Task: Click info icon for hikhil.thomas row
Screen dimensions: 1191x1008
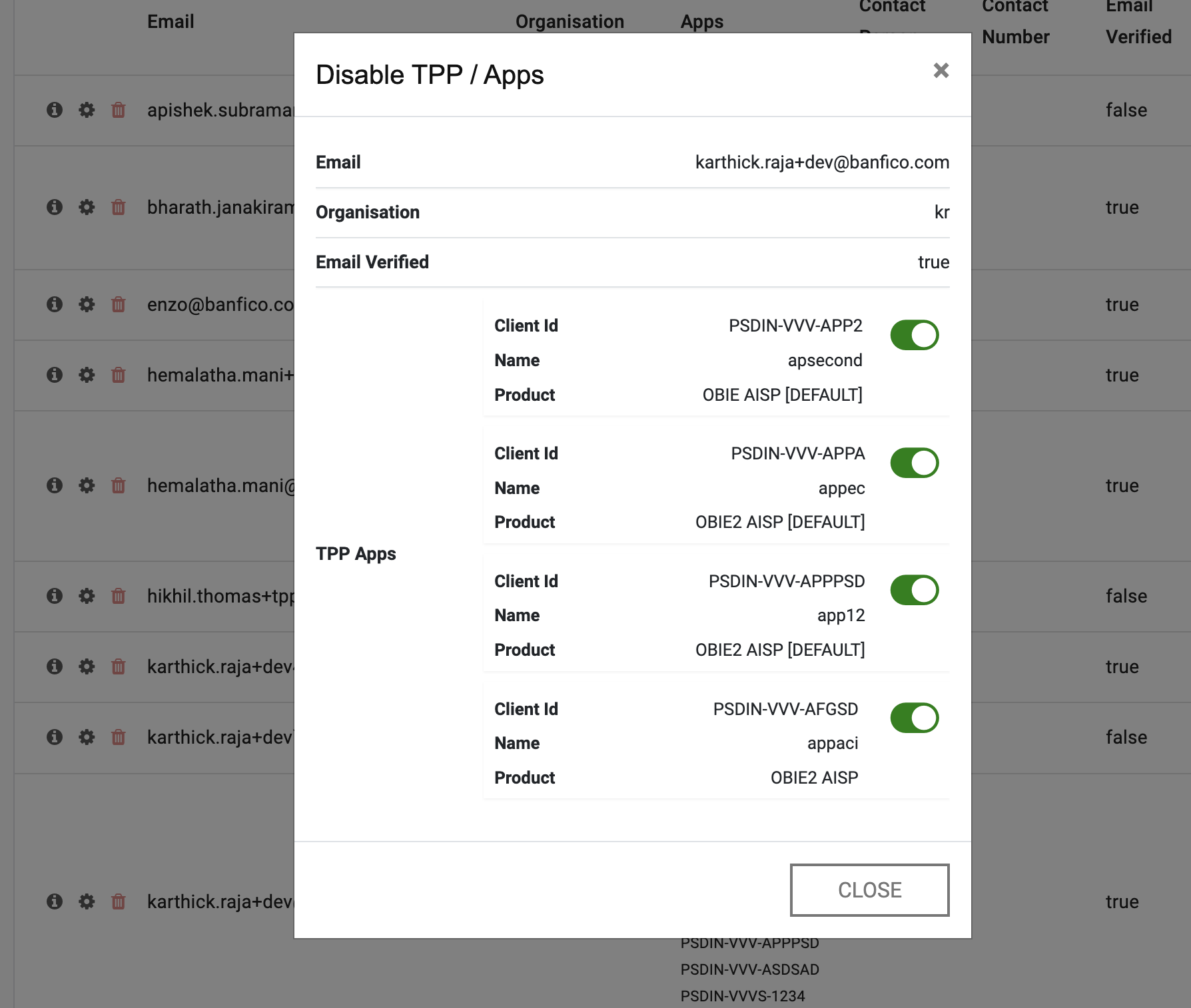Action: pyautogui.click(x=55, y=596)
